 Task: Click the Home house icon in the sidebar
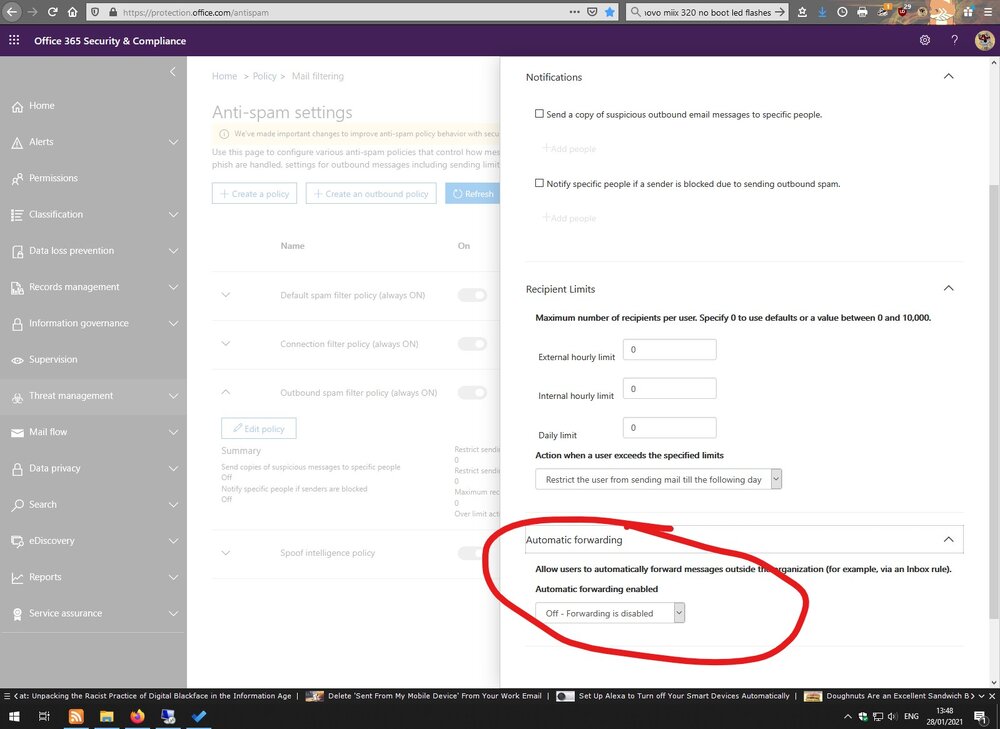click(x=17, y=107)
